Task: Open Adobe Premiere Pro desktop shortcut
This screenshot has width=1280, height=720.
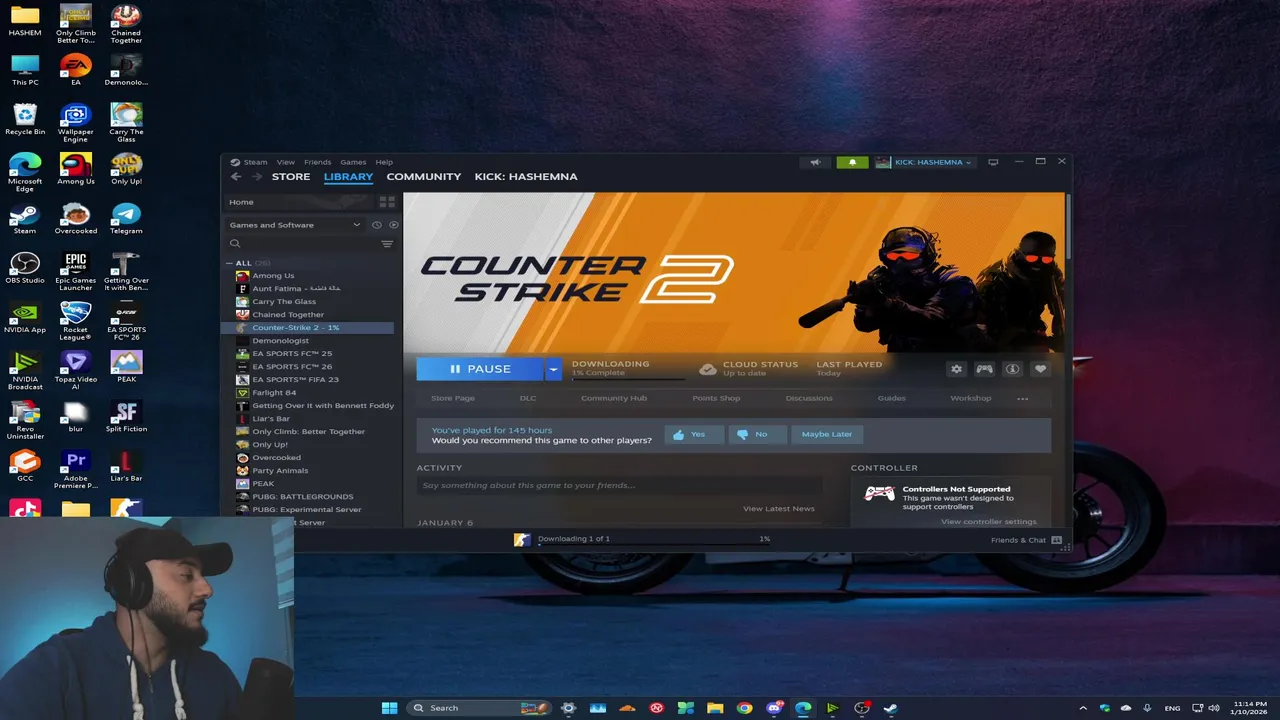Action: pyautogui.click(x=75, y=469)
